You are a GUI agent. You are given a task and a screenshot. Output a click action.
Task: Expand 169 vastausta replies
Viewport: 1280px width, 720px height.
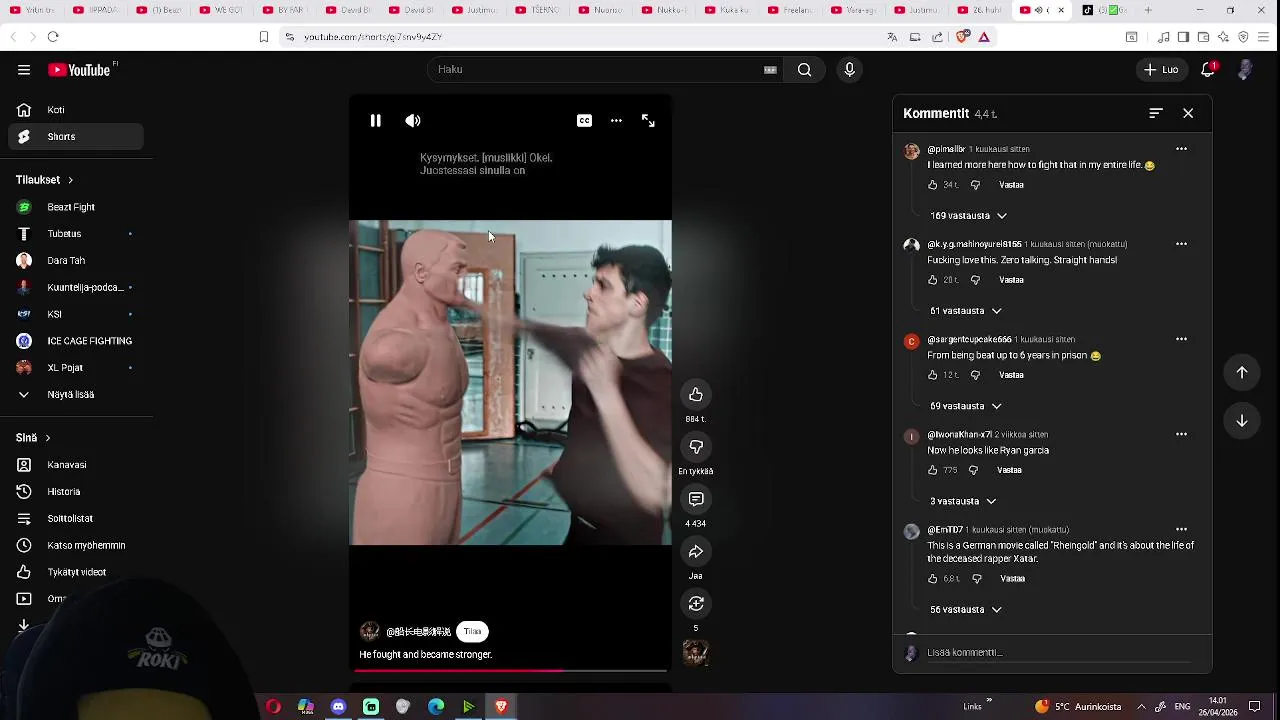coord(968,215)
